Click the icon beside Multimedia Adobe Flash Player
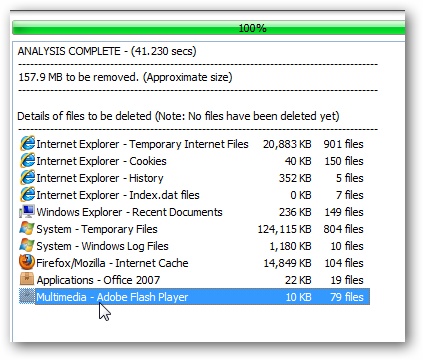 27,296
